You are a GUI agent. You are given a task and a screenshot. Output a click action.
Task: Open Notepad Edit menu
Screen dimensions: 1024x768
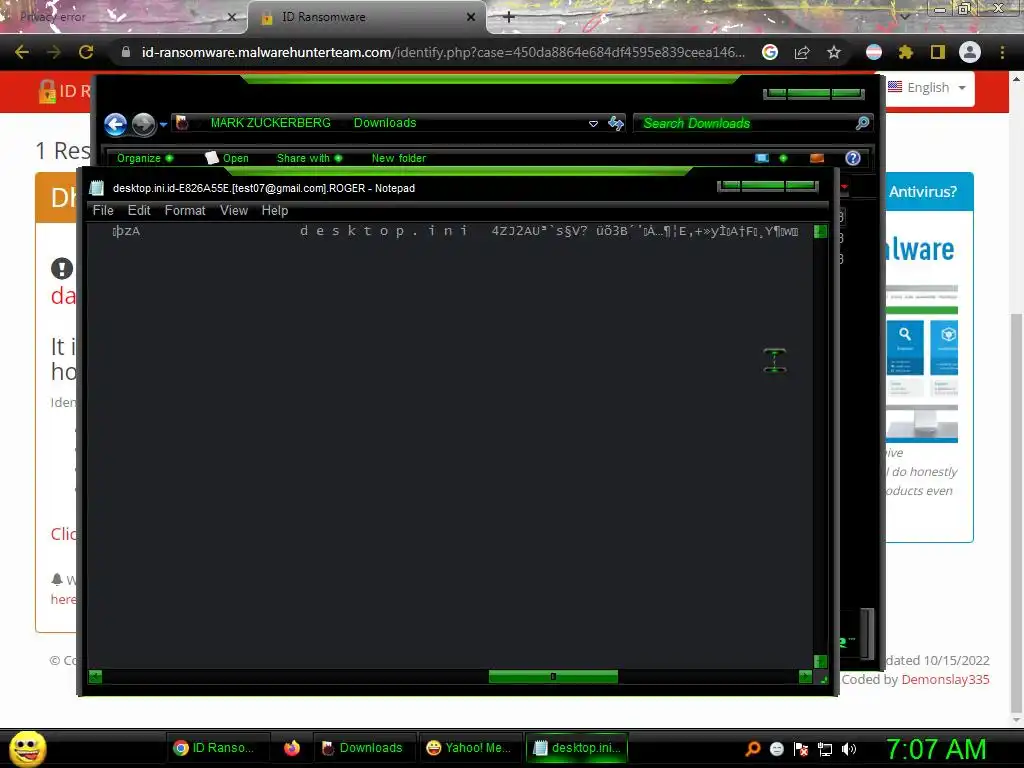pyautogui.click(x=139, y=210)
